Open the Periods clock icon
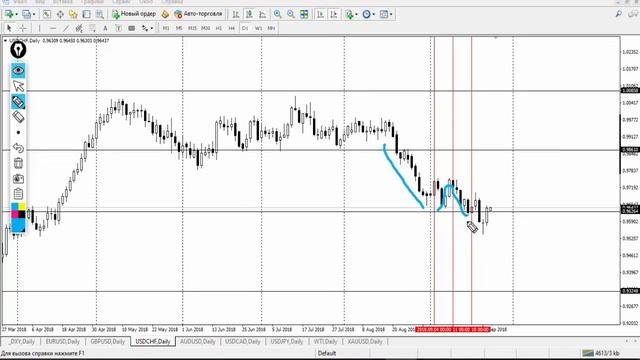The width and height of the screenshot is (640, 360). (x=367, y=14)
